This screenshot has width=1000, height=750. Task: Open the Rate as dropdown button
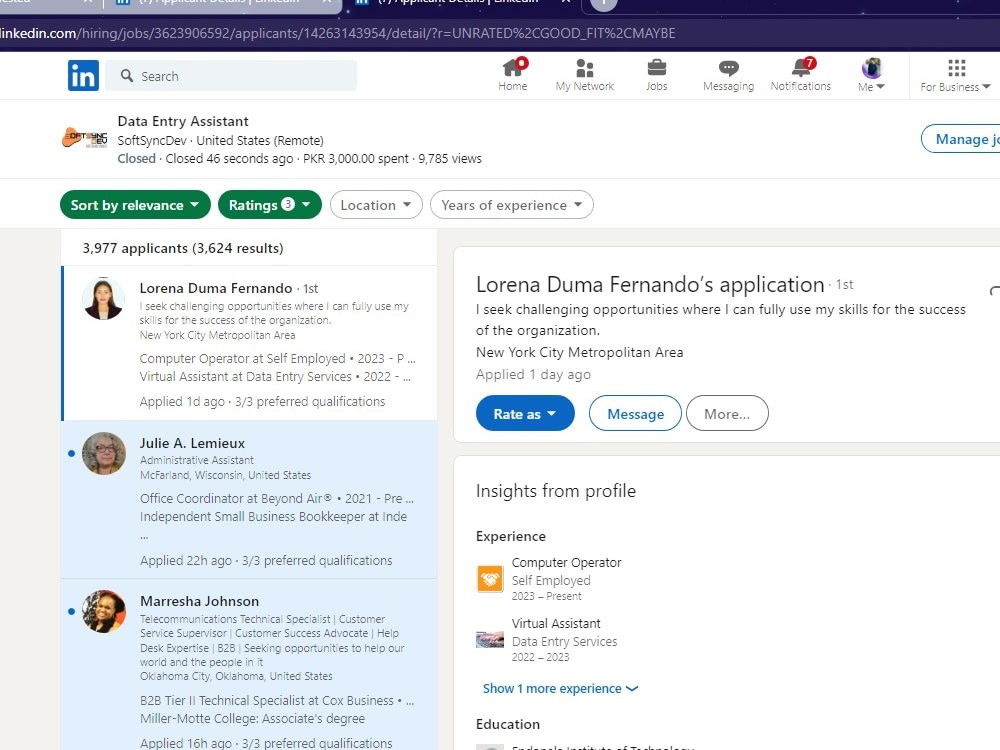525,414
